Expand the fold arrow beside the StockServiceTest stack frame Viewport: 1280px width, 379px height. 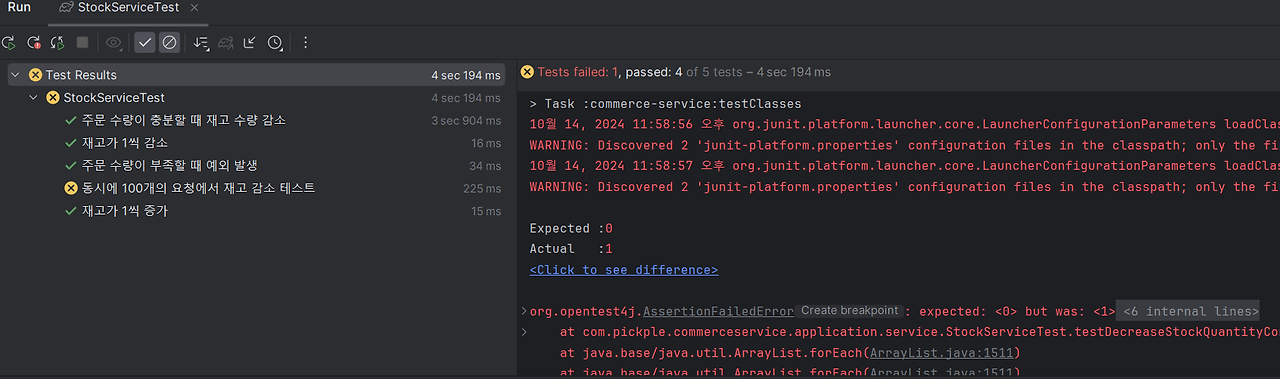click(x=523, y=332)
